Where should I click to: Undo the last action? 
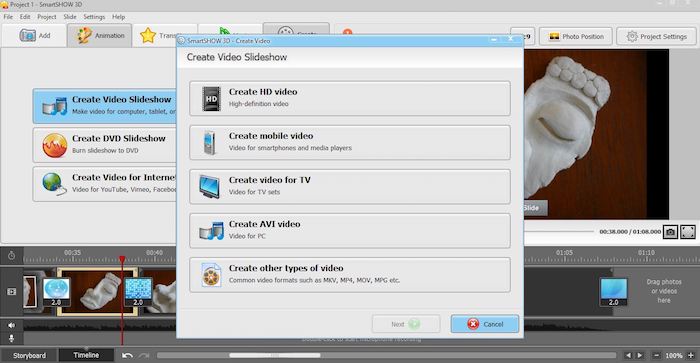tap(127, 355)
